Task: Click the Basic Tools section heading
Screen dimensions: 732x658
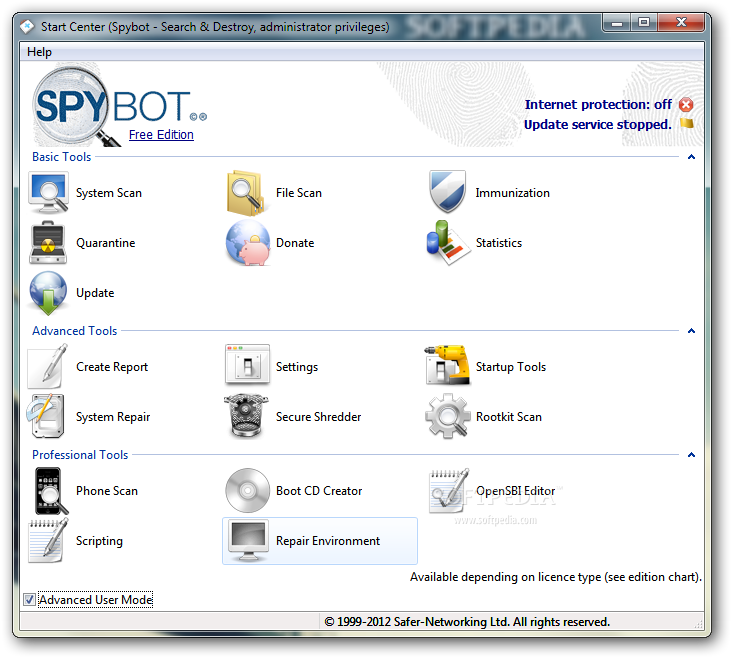Action: pyautogui.click(x=62, y=157)
